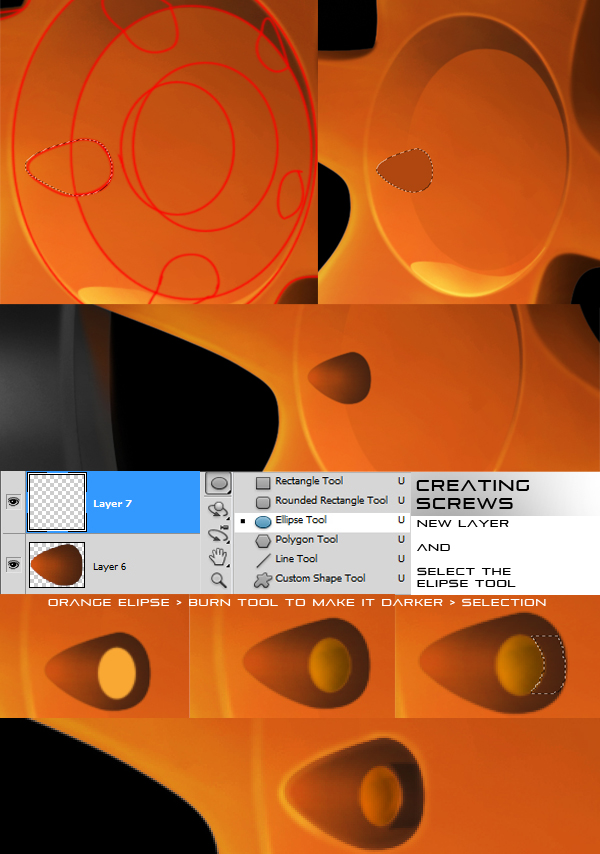Choose Rectangle Tool from the flyout

pyautogui.click(x=322, y=481)
